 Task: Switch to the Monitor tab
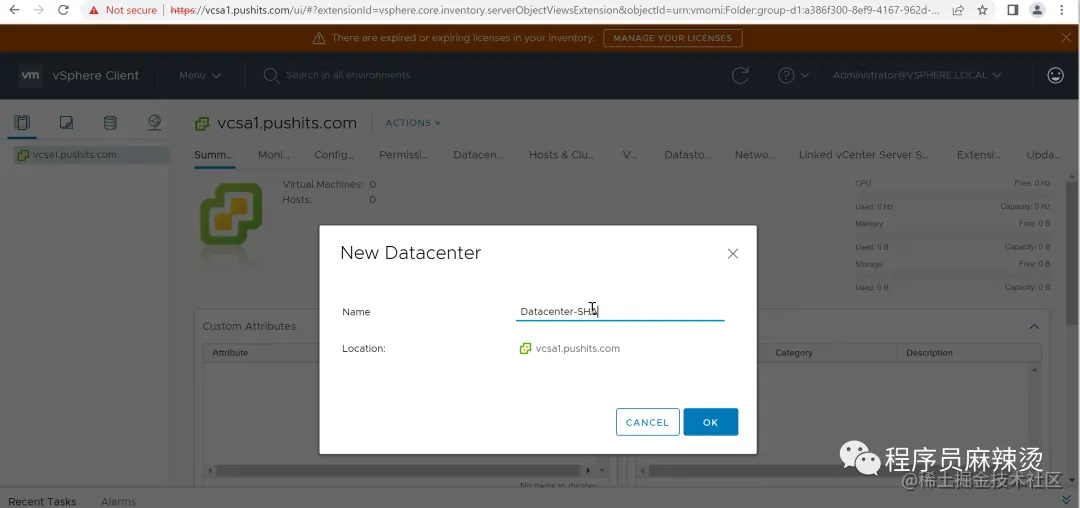pyautogui.click(x=274, y=155)
